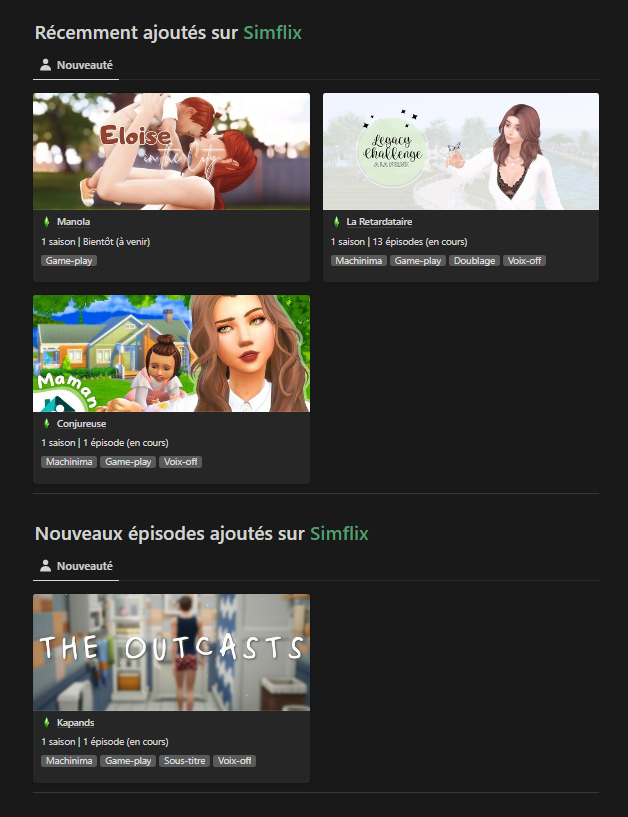This screenshot has height=817, width=628.
Task: Click '1 saison | 13 épisodes (en cours)' text
Action: (399, 242)
